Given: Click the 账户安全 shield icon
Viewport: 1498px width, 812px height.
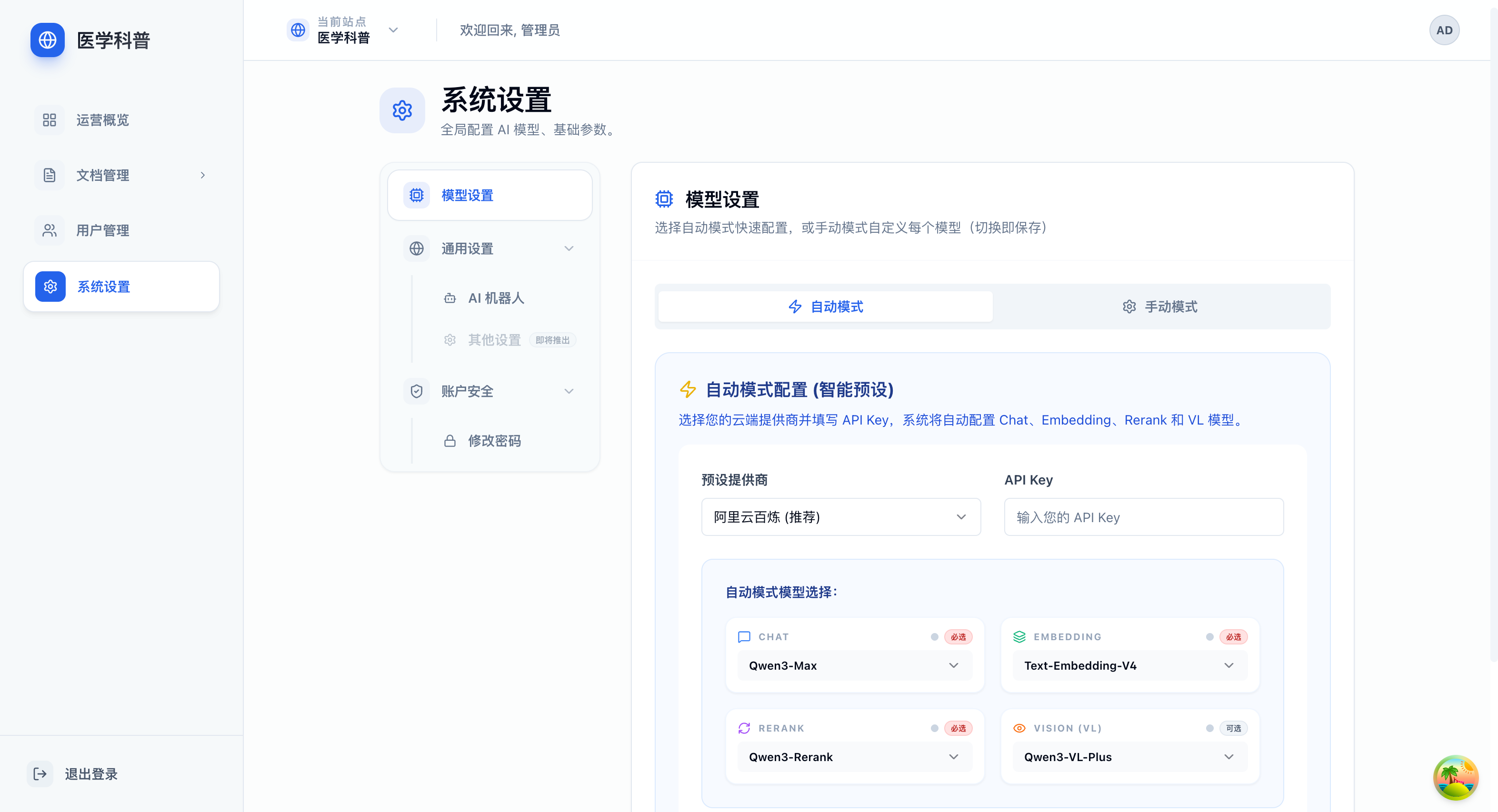Looking at the screenshot, I should point(416,391).
